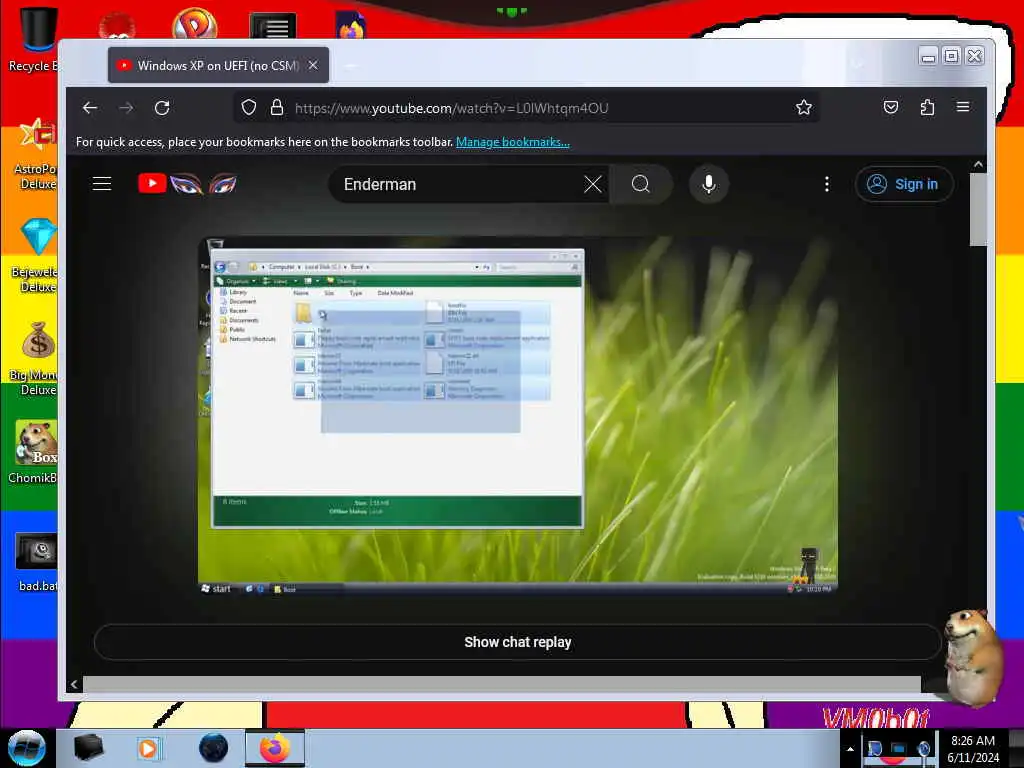Search with your voice microphone button
Screen dimensions: 1024x768
click(709, 184)
